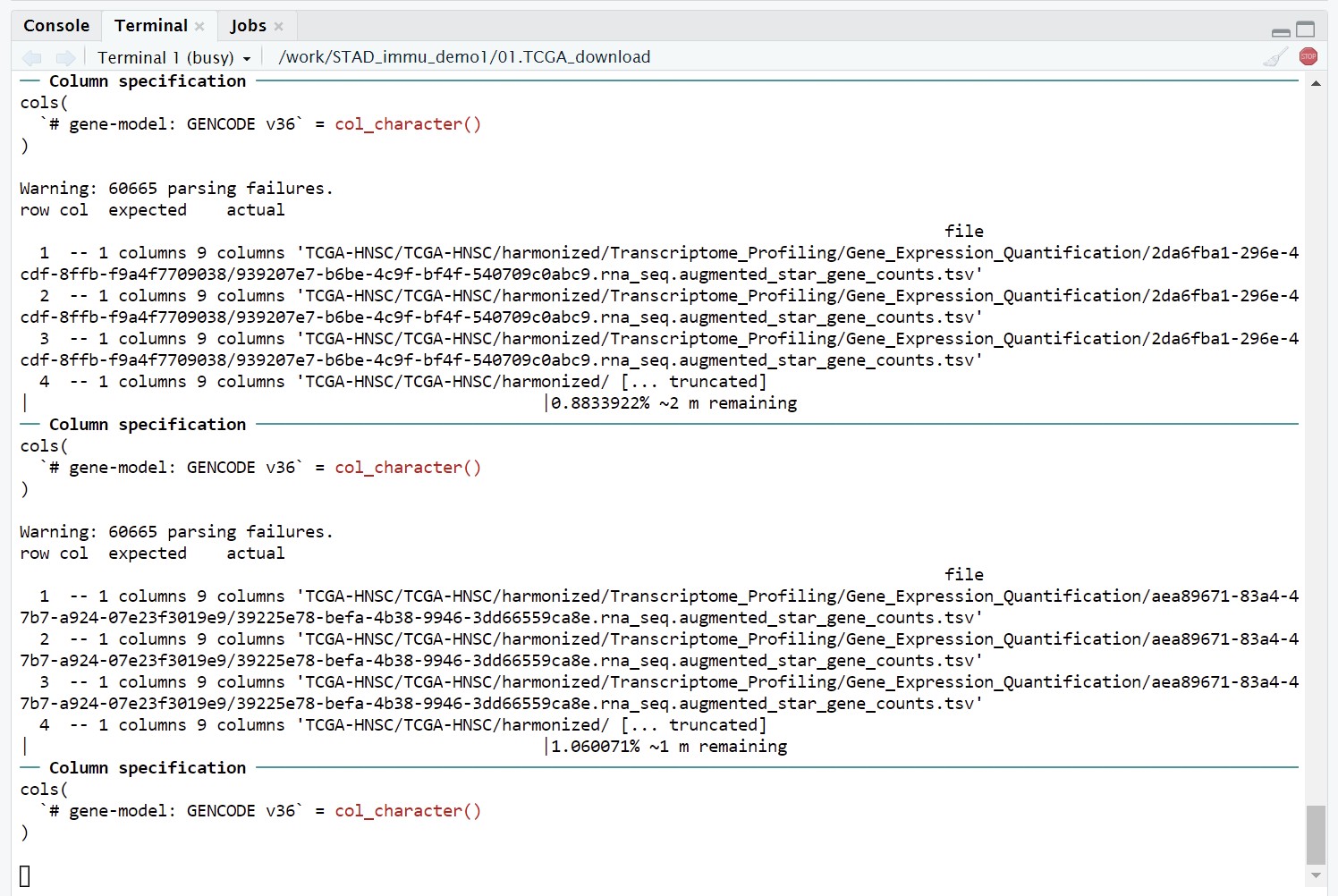Switch to the Console tab
The width and height of the screenshot is (1338, 896).
(56, 26)
